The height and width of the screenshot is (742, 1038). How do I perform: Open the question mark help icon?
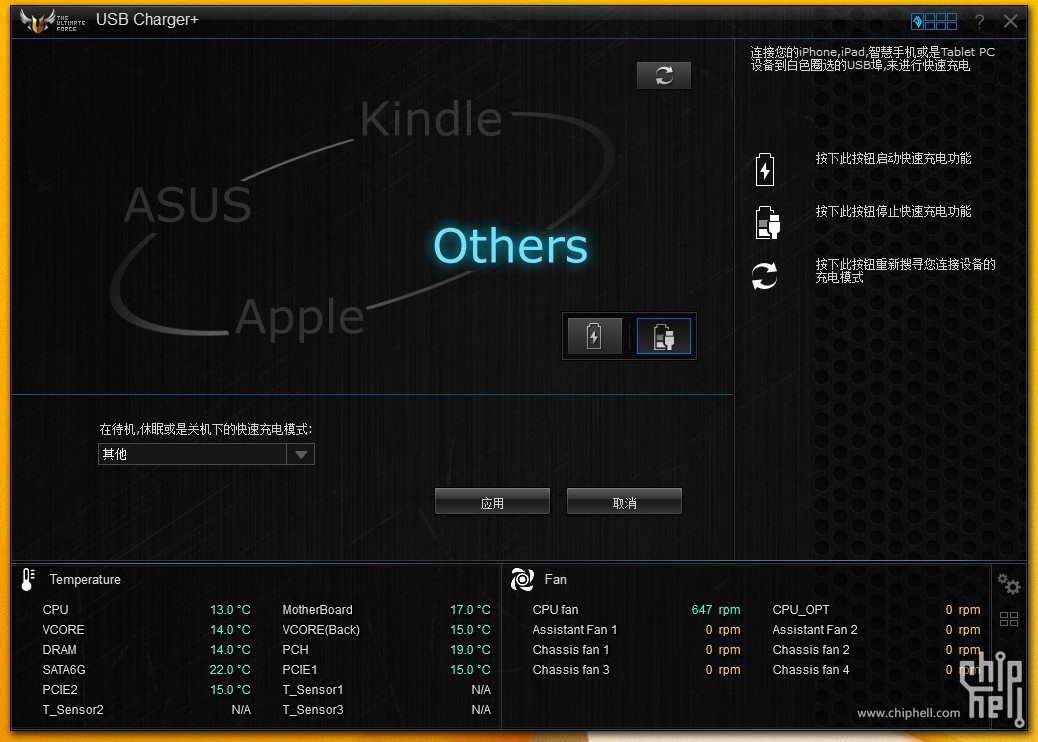click(980, 22)
